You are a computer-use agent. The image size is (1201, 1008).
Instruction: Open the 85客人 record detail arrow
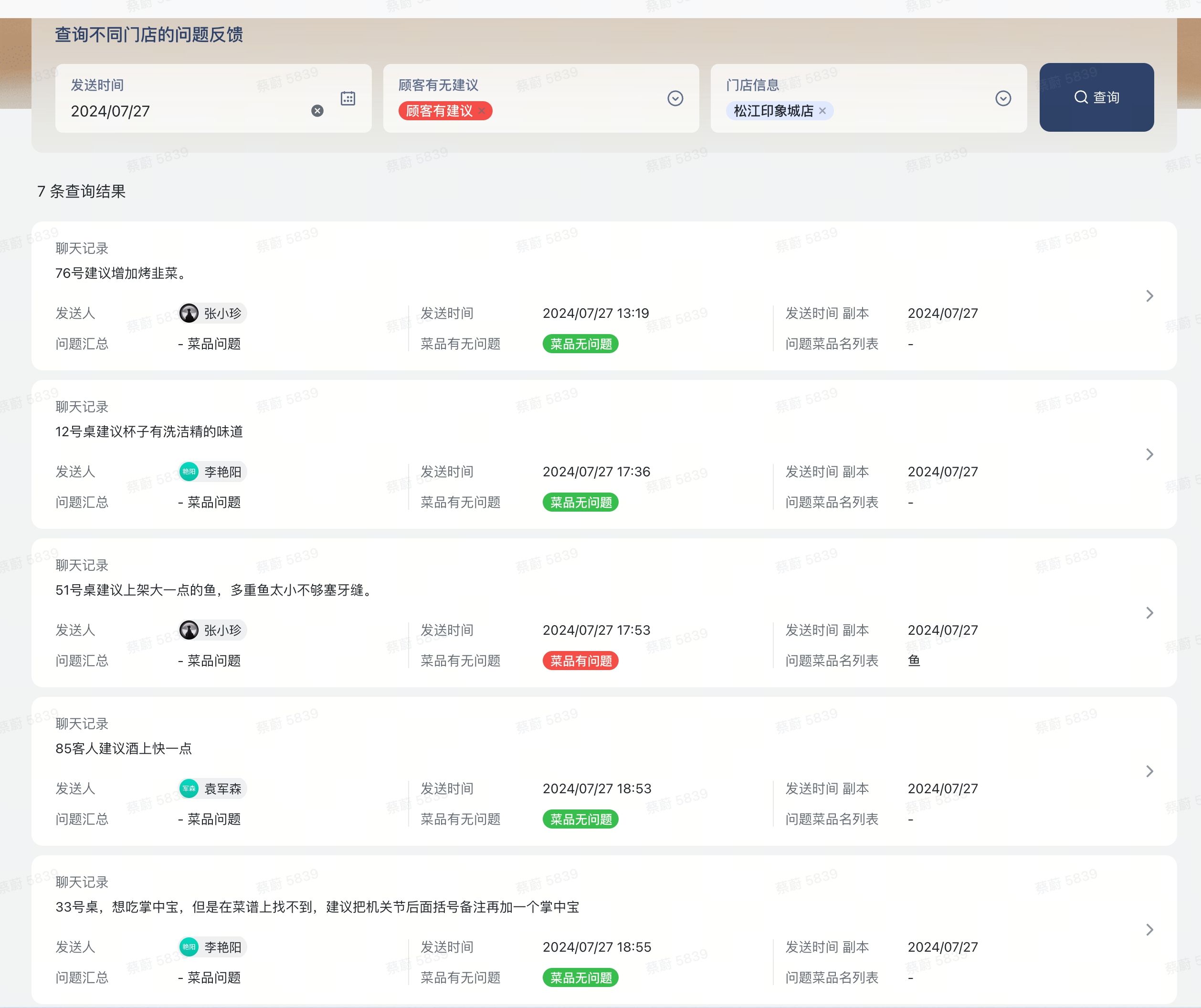coord(1149,771)
